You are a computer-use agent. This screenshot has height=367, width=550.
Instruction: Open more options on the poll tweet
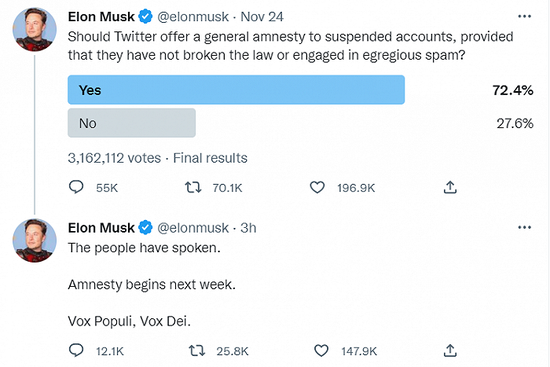click(524, 16)
